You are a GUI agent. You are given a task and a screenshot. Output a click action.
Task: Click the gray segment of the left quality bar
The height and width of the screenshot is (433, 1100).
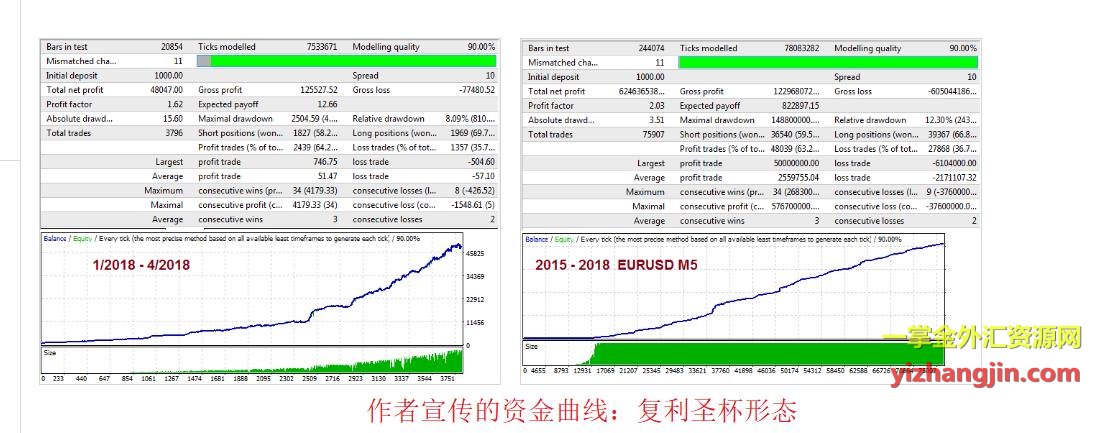(x=204, y=62)
